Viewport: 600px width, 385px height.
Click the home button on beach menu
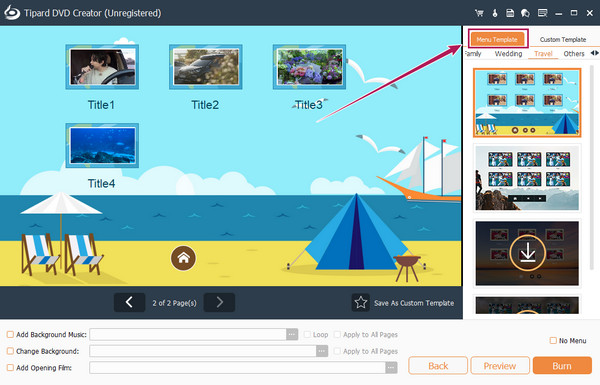point(183,258)
